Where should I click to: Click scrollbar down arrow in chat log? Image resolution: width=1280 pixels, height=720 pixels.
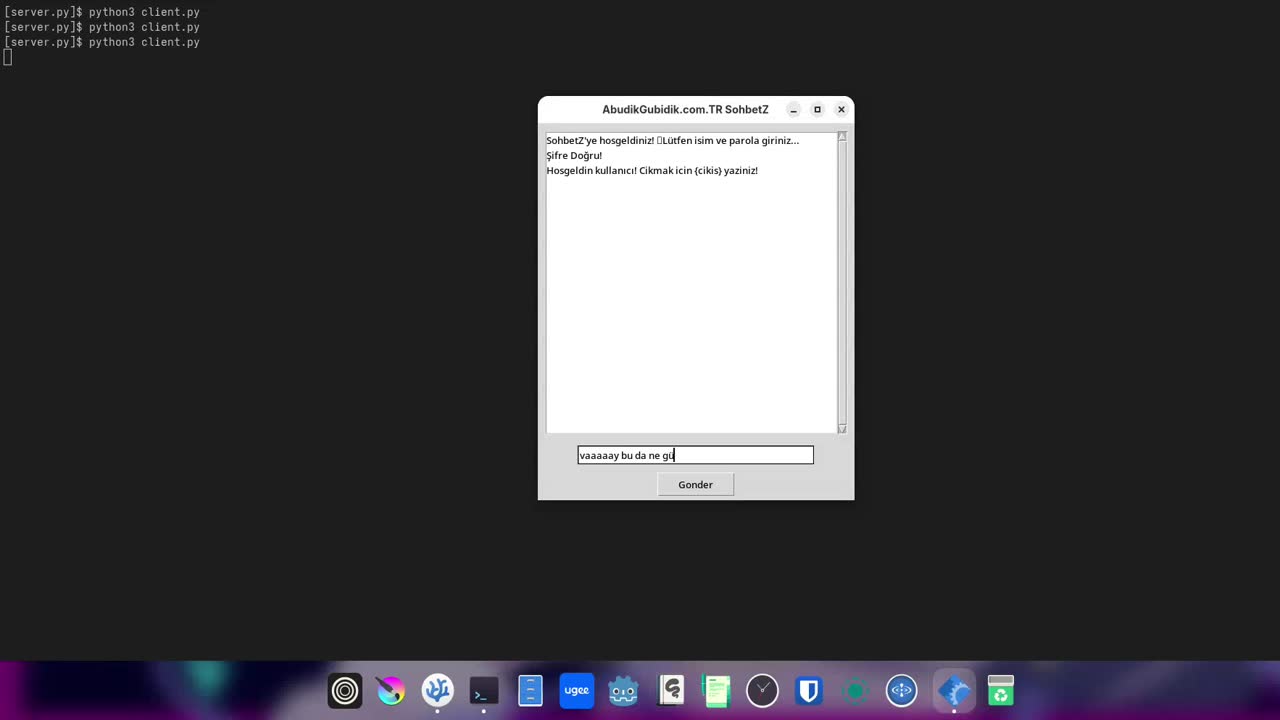click(842, 428)
